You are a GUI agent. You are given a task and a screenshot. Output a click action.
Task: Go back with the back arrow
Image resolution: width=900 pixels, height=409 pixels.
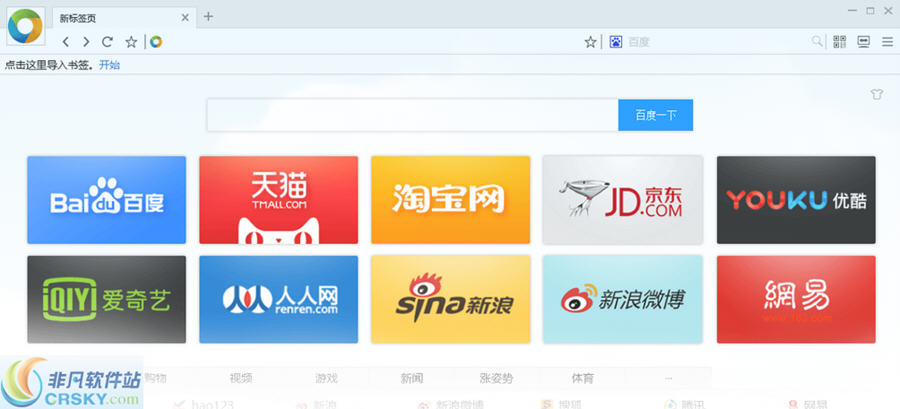click(65, 42)
